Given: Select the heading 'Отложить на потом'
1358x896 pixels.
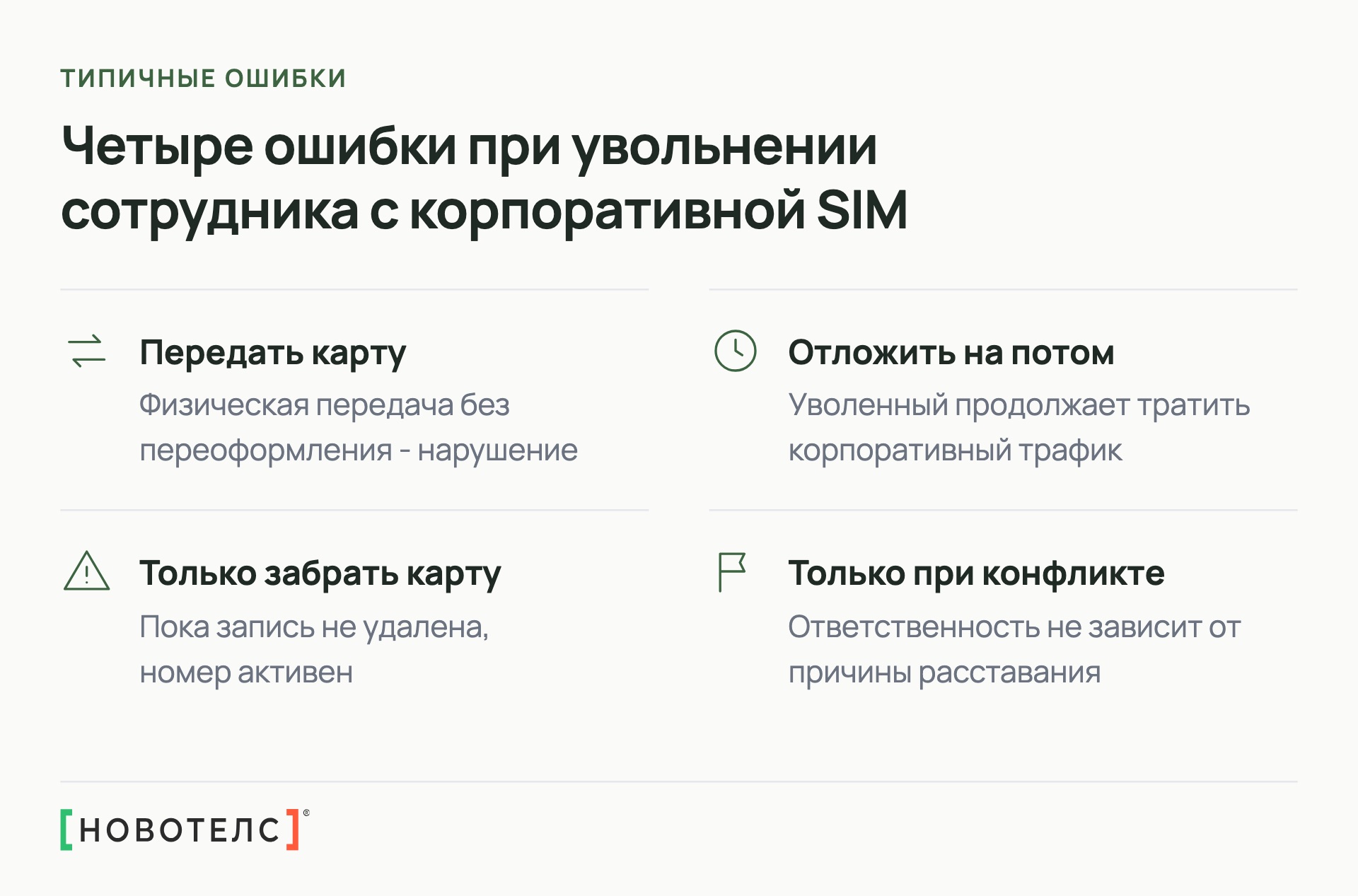Looking at the screenshot, I should pos(951,352).
